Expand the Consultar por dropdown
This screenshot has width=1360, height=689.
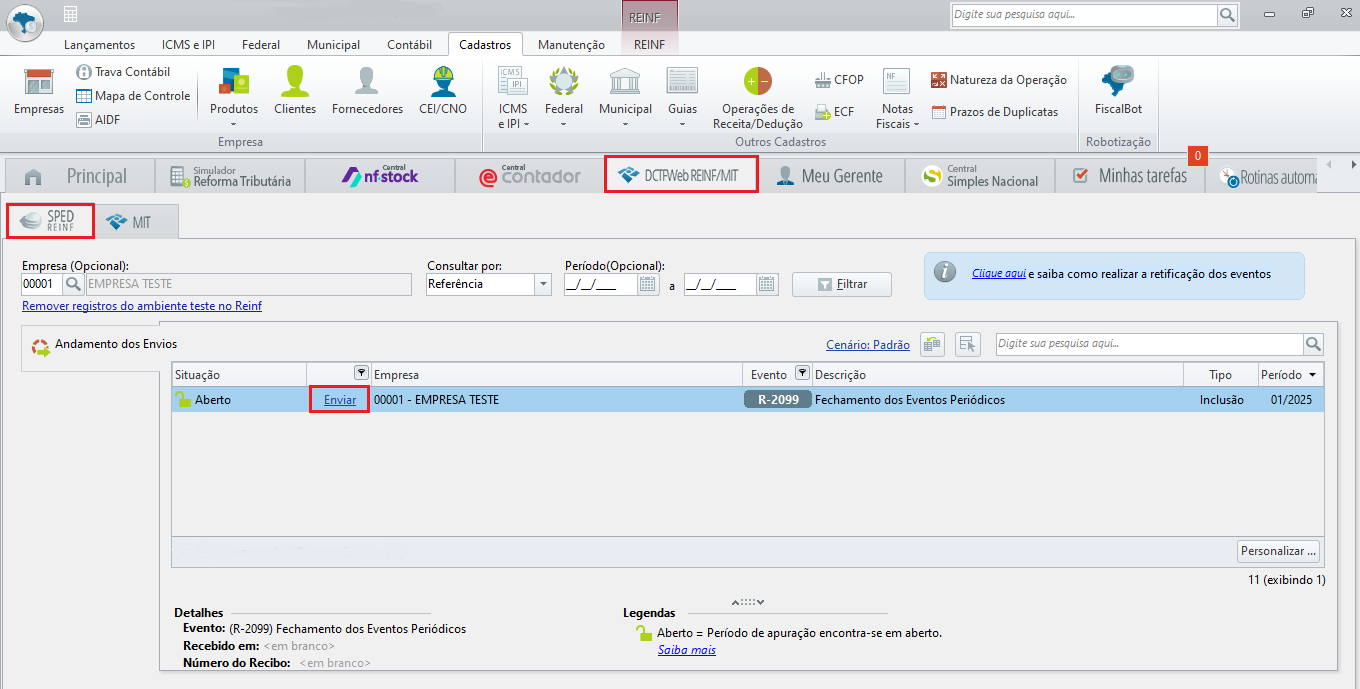[x=543, y=285]
